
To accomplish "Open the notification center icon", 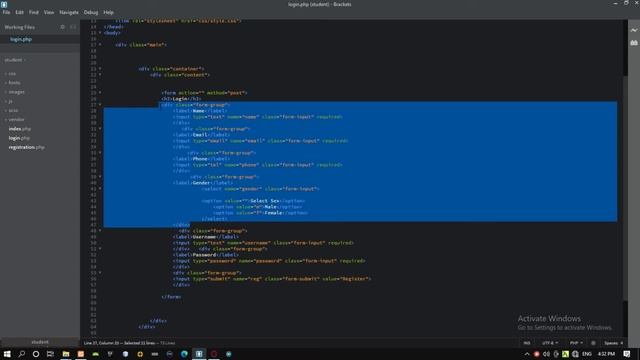I will (x=627, y=354).
